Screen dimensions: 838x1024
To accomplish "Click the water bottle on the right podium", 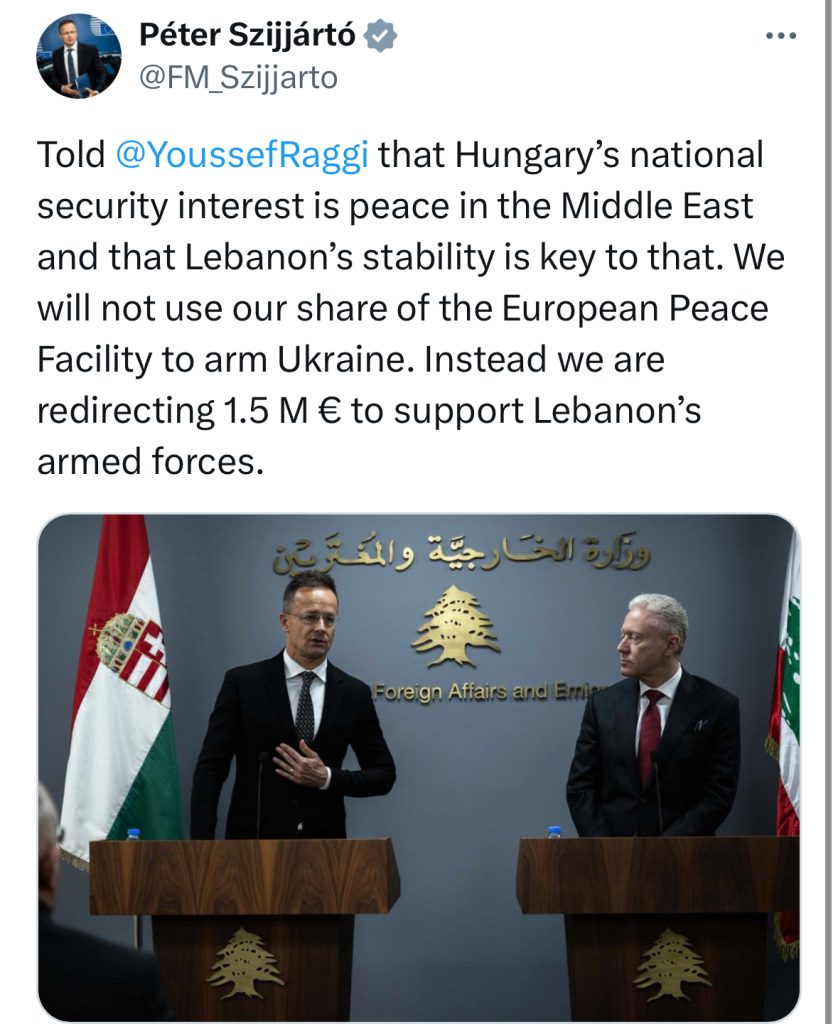I will [x=555, y=832].
